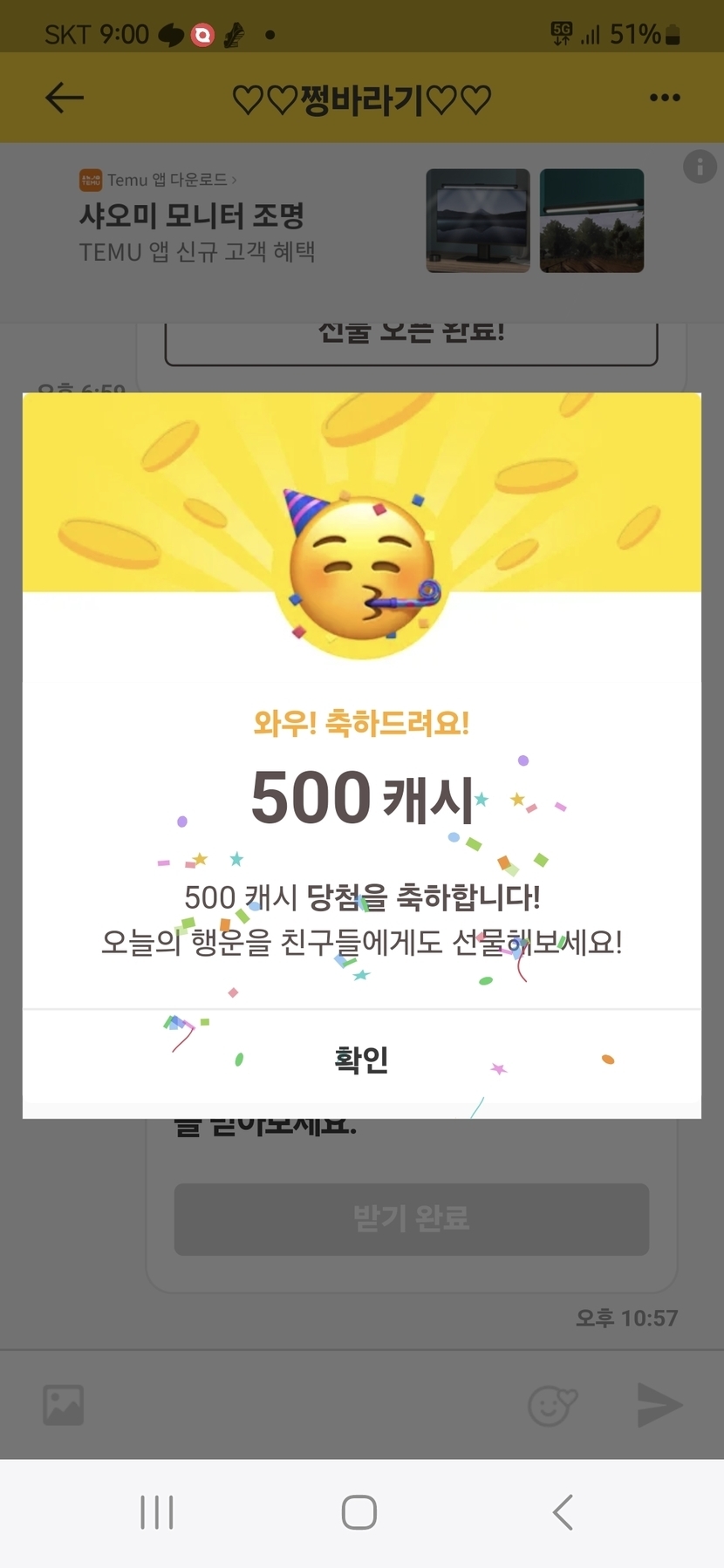Click the 받기 완료 button
Viewport: 724px width, 1568px height.
tap(411, 1218)
